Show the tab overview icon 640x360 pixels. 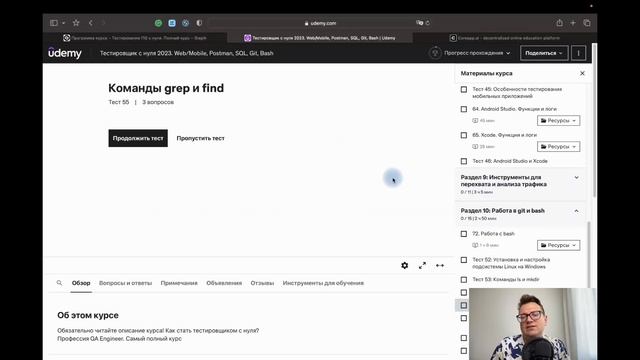(587, 23)
